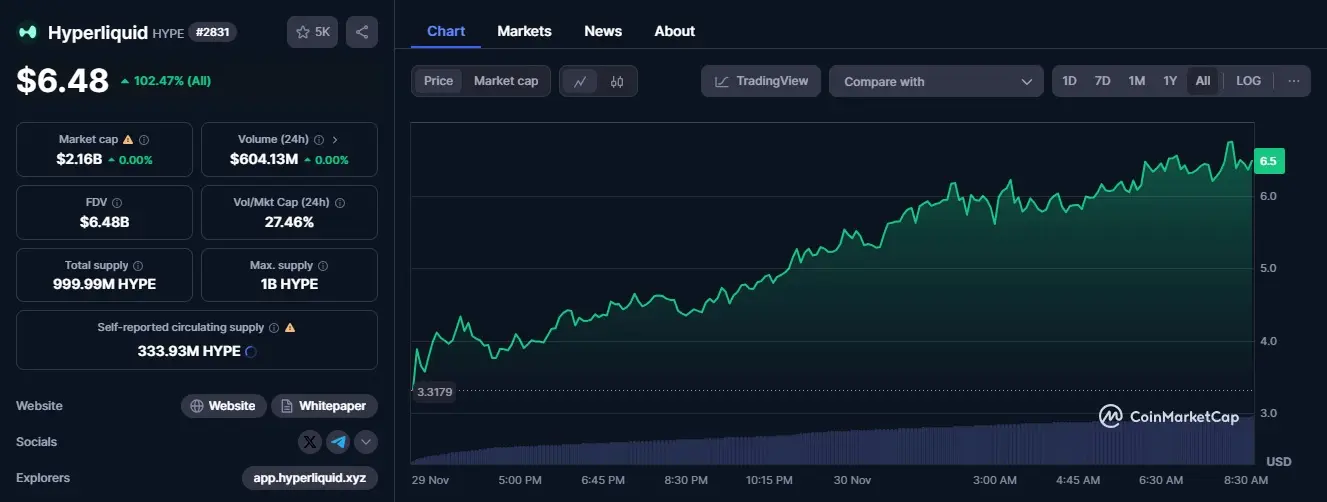Image resolution: width=1327 pixels, height=502 pixels.
Task: Open the Telegram social link
Action: click(338, 441)
